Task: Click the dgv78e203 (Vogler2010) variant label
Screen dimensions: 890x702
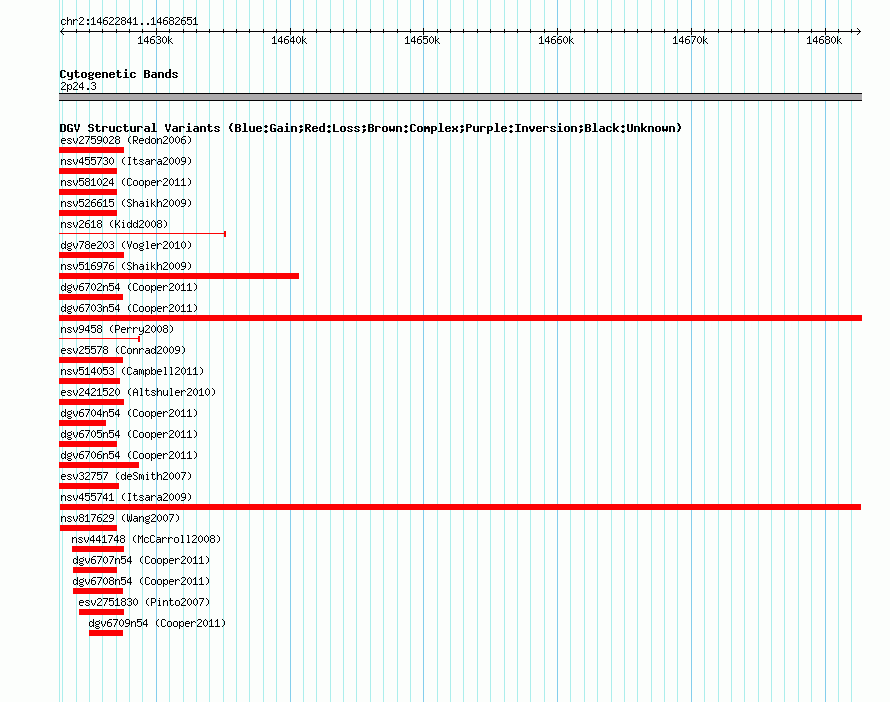Action: tap(126, 245)
